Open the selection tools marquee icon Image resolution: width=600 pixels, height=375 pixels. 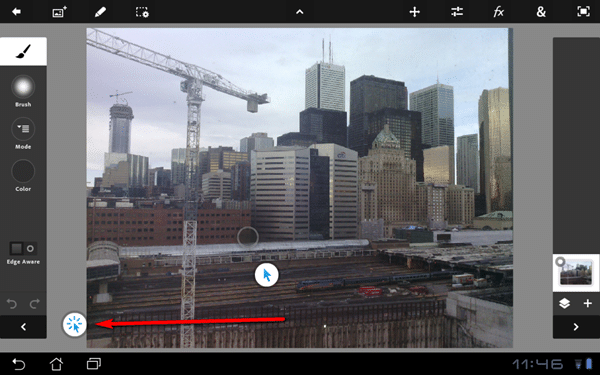[142, 12]
